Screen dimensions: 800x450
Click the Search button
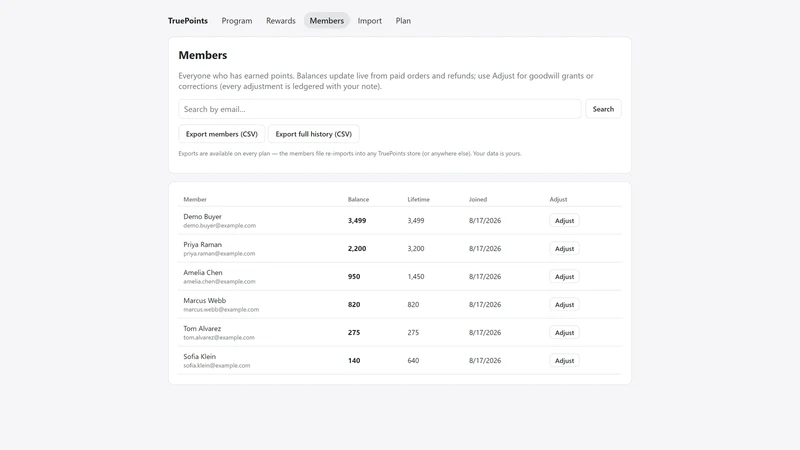(x=603, y=109)
